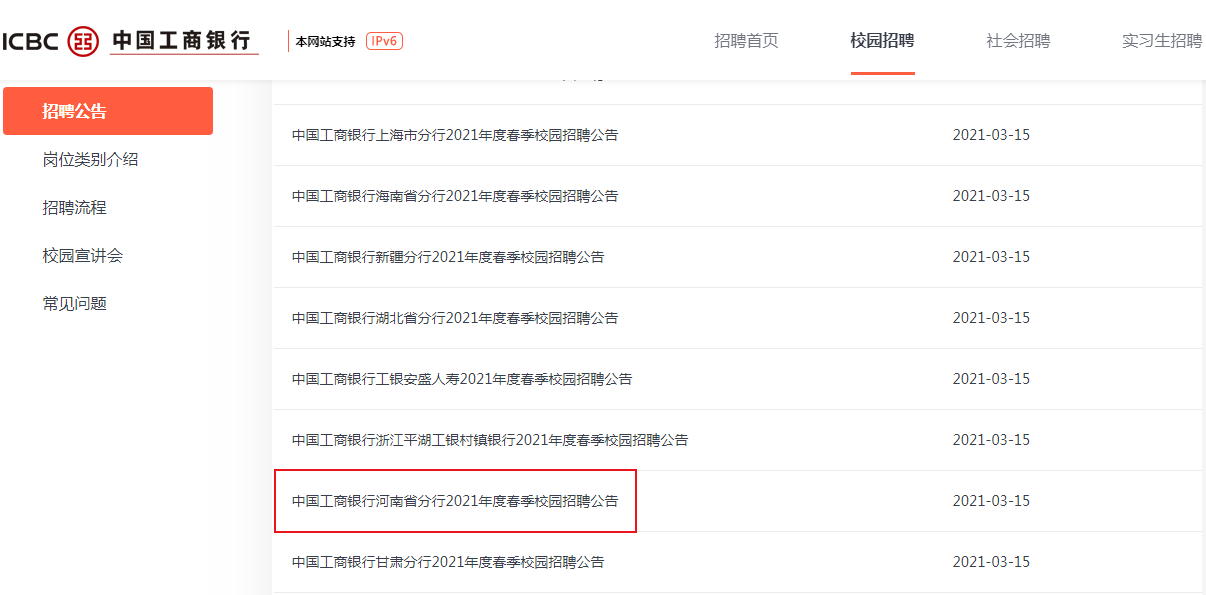The image size is (1206, 595).
Task: Open the highlighted 河南省分行 recruitment notice
Action: [455, 501]
